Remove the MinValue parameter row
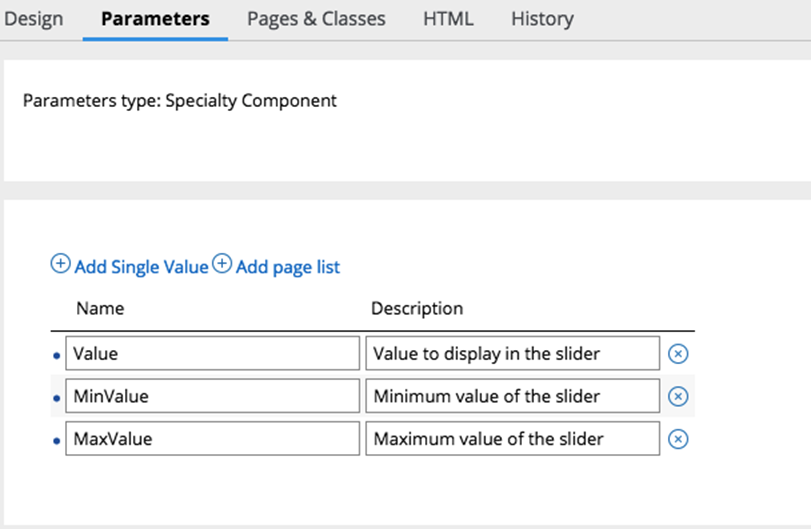Viewport: 811px width, 529px height. (x=678, y=397)
